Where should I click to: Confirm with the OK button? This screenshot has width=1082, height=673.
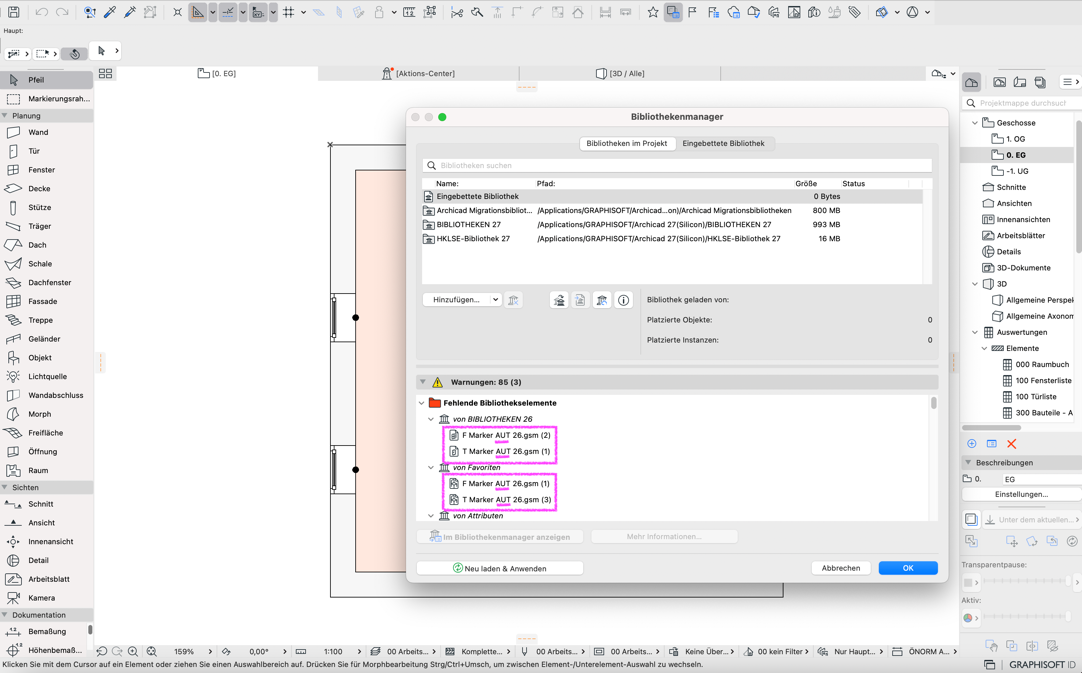tap(908, 568)
